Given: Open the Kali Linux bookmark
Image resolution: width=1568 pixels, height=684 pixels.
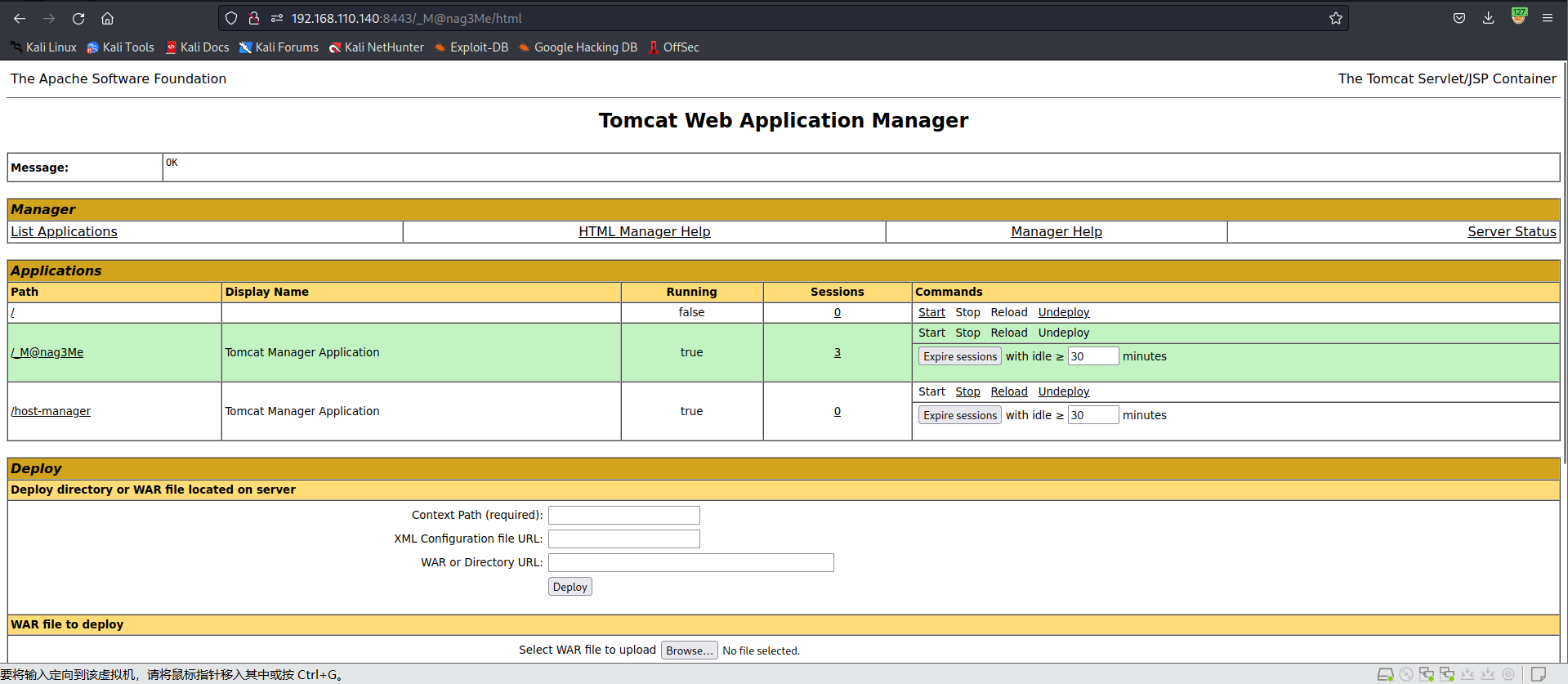Looking at the screenshot, I should pyautogui.click(x=43, y=47).
